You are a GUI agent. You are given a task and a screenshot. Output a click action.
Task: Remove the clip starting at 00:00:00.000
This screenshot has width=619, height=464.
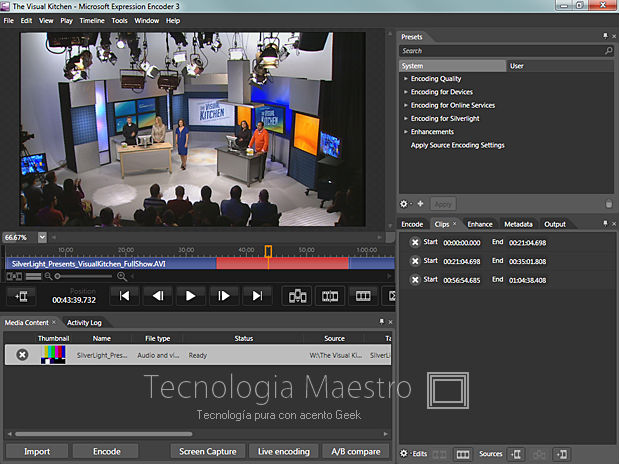(x=415, y=242)
